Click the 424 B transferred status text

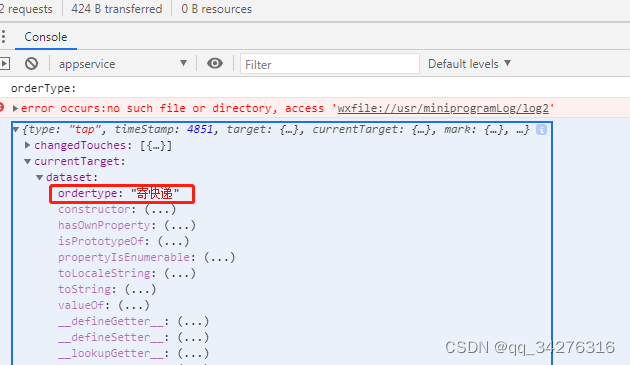pyautogui.click(x=117, y=9)
